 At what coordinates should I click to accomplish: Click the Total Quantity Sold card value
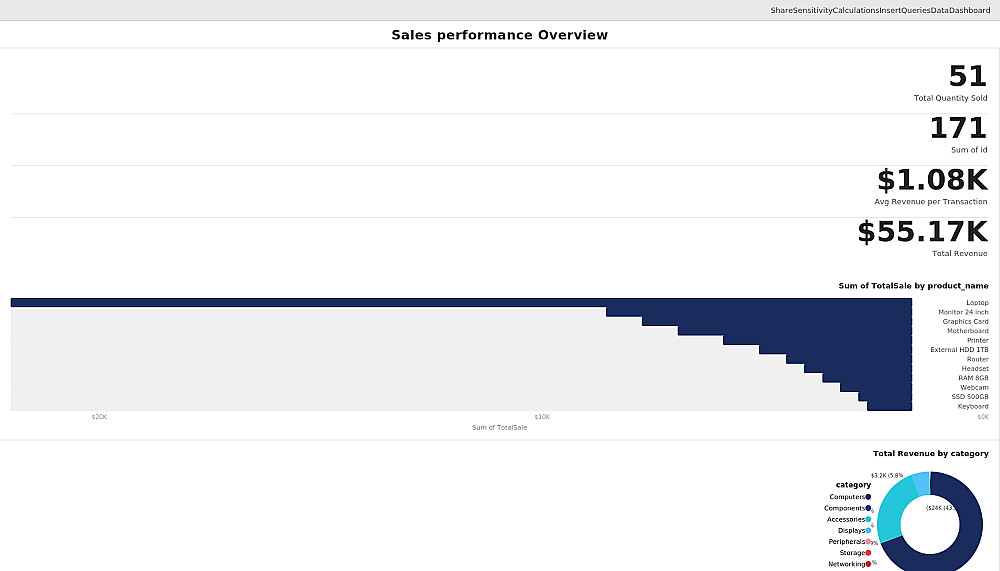[x=967, y=78]
